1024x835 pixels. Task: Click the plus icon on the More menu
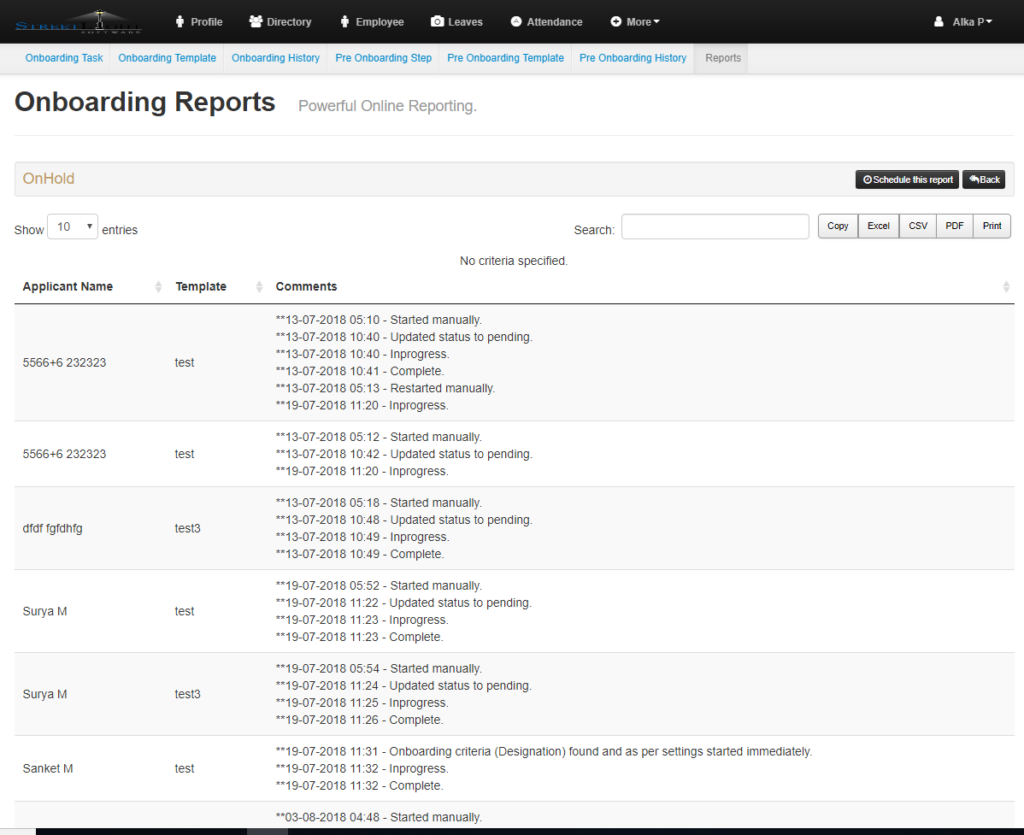[616, 21]
